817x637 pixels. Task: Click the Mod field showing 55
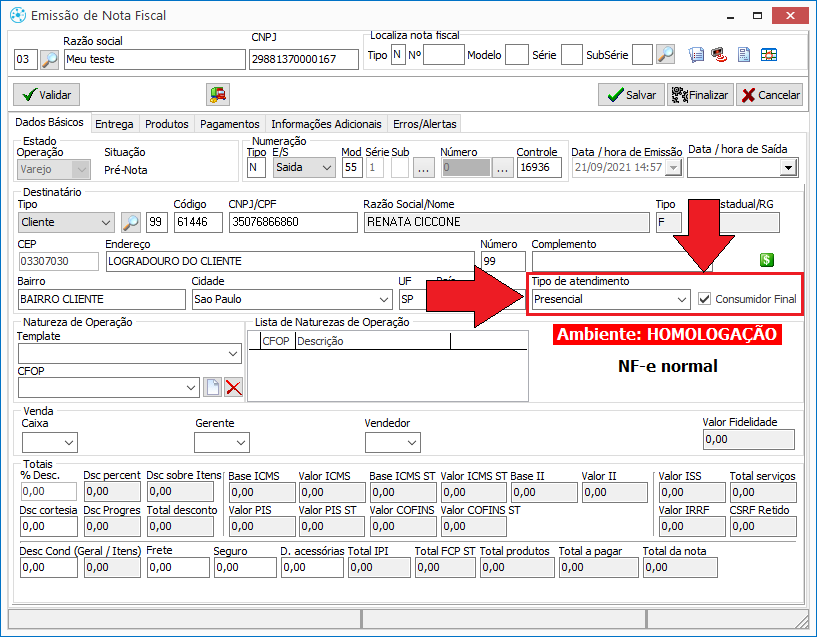(352, 168)
